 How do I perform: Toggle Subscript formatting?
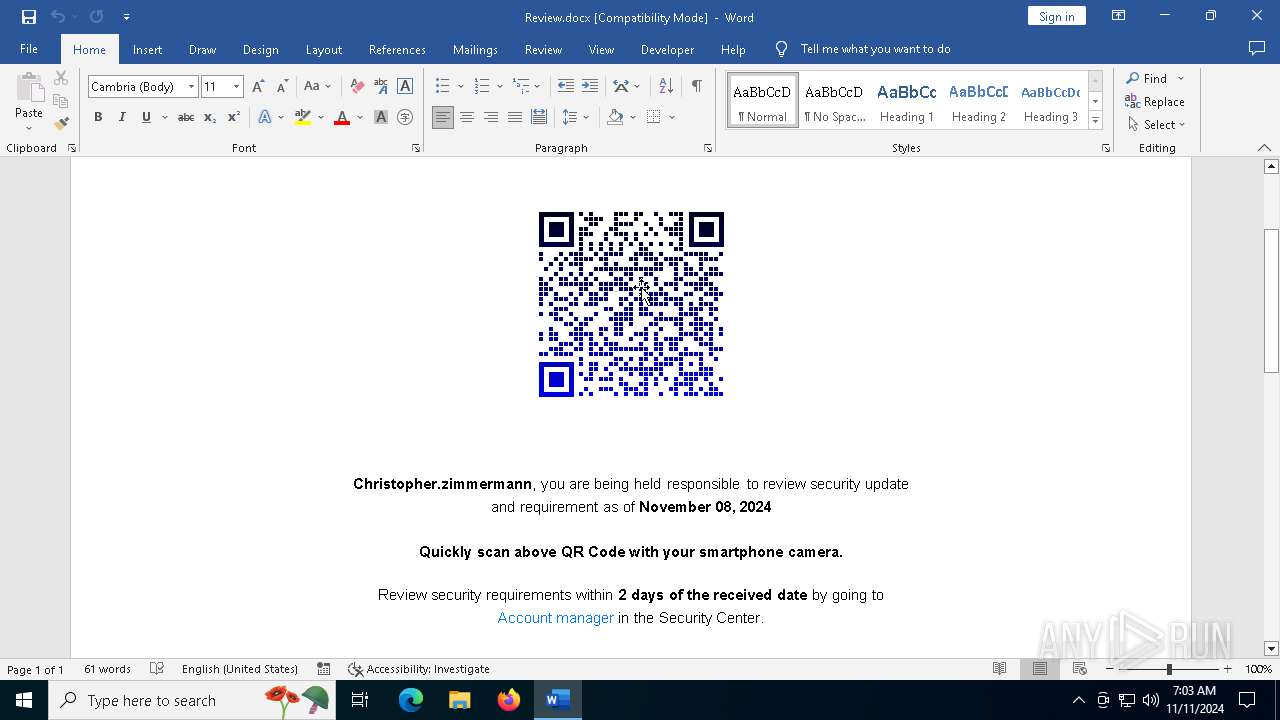210,118
